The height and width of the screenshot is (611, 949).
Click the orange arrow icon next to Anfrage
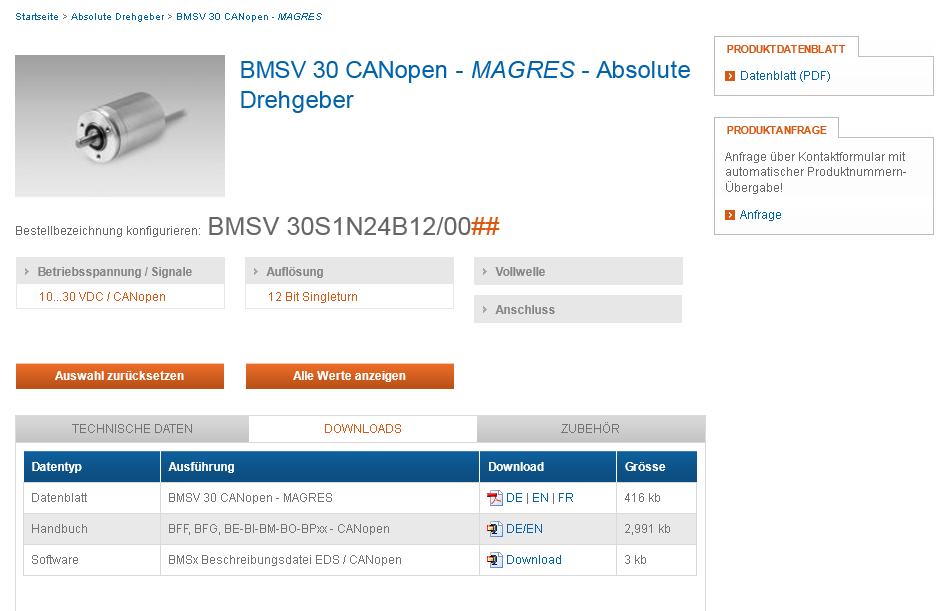[x=730, y=215]
